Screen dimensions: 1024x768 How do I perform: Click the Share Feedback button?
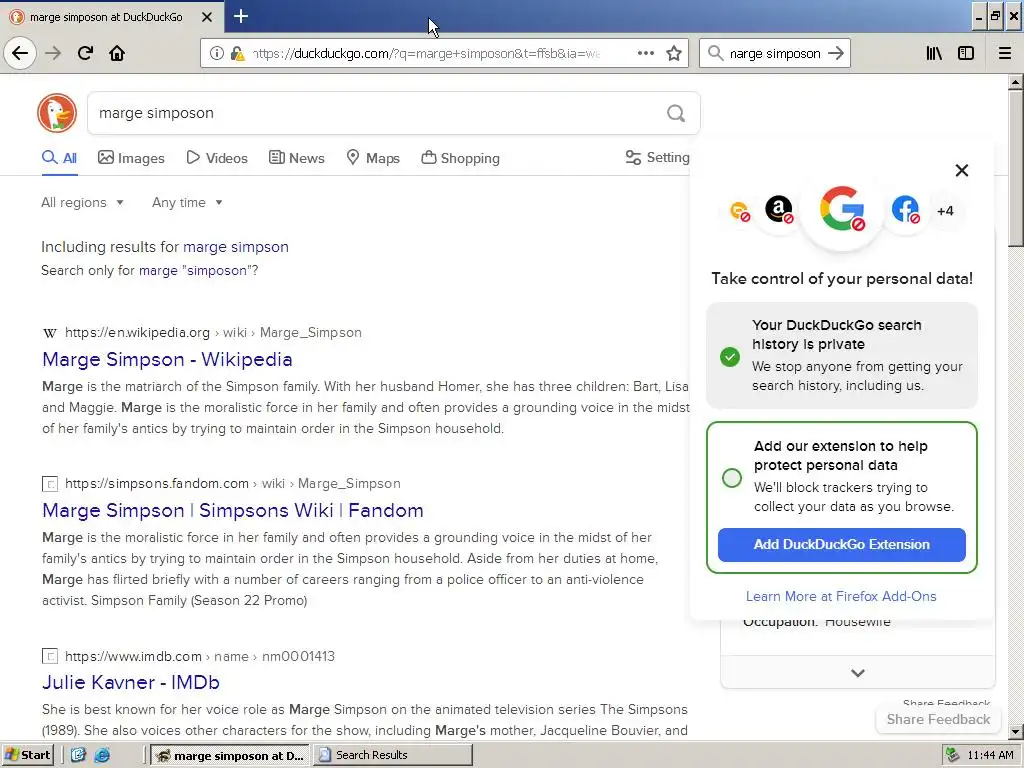pyautogui.click(x=938, y=719)
